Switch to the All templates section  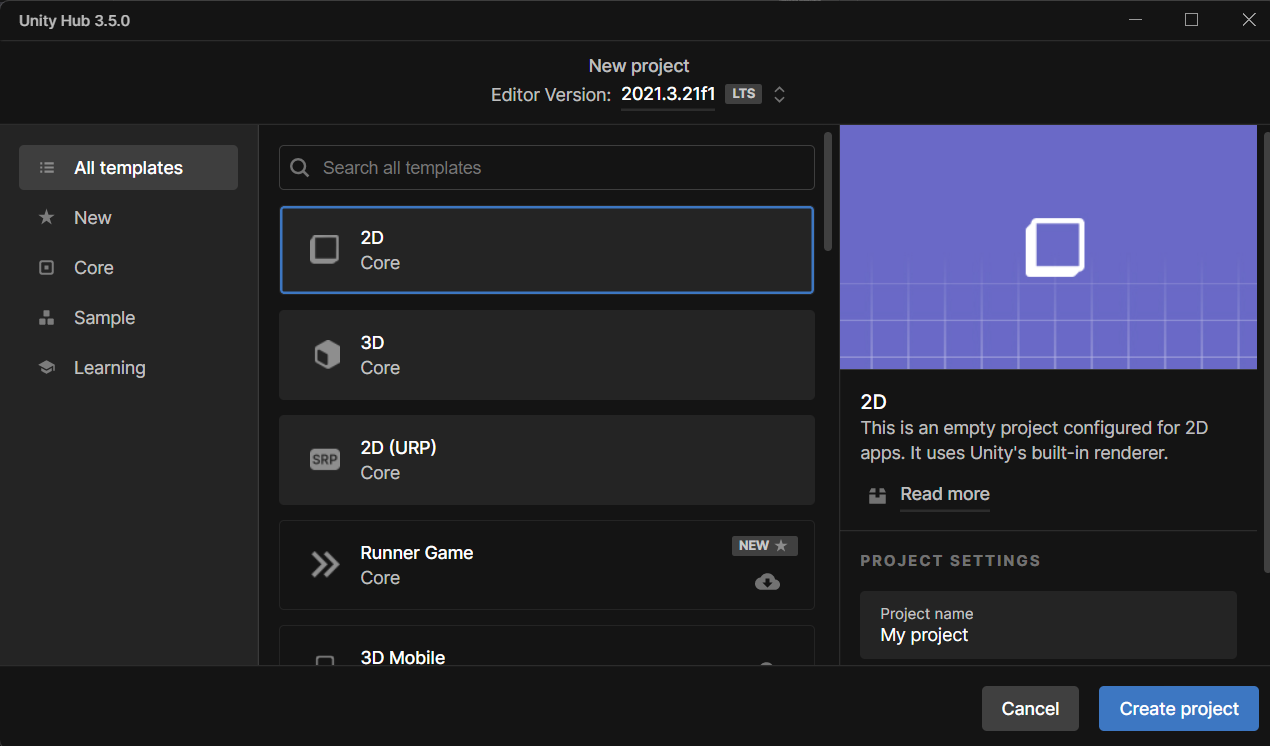pyautogui.click(x=127, y=167)
